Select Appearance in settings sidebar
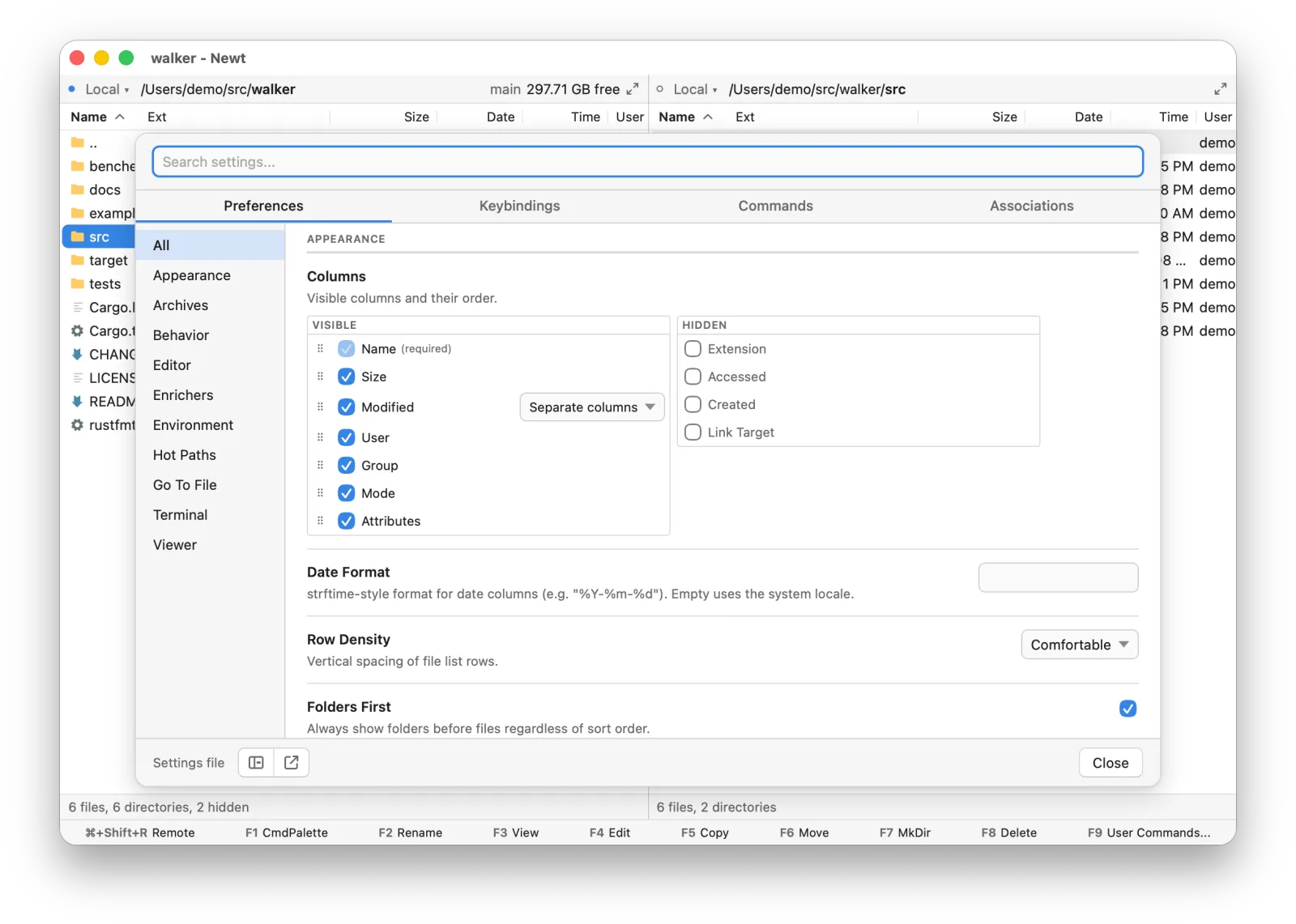1296x924 pixels. pyautogui.click(x=211, y=275)
